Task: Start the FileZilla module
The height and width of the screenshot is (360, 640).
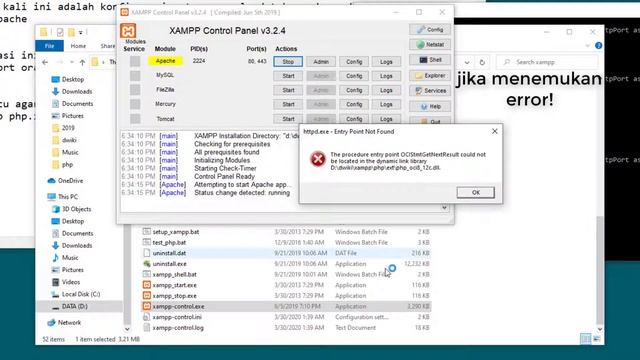Action: pyautogui.click(x=288, y=90)
